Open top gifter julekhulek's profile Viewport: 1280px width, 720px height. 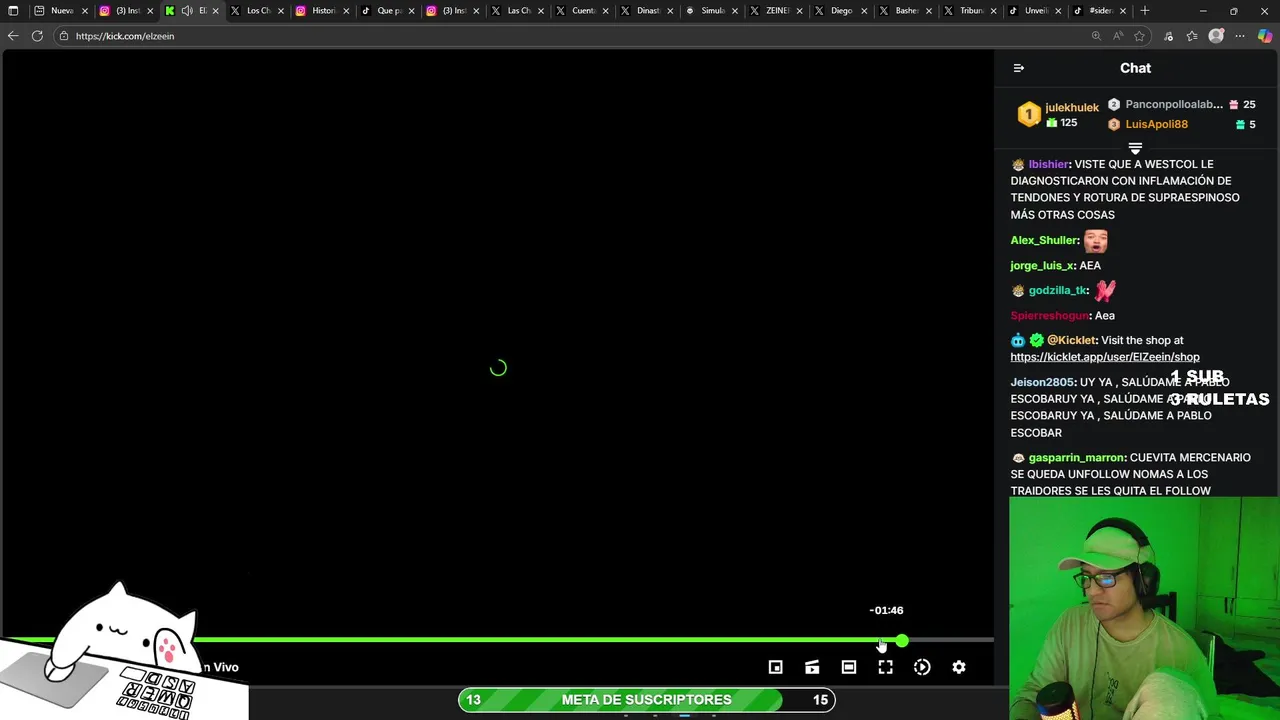[1071, 107]
